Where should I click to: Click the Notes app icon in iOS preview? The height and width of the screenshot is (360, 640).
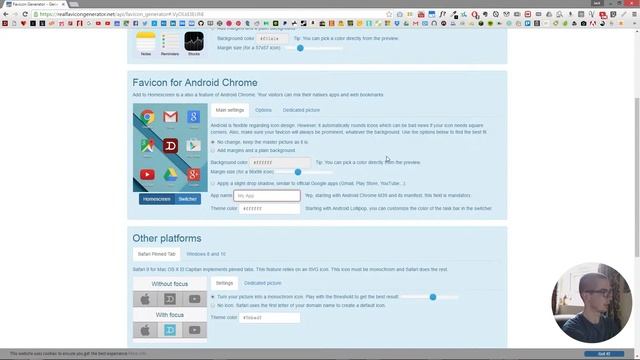(146, 41)
